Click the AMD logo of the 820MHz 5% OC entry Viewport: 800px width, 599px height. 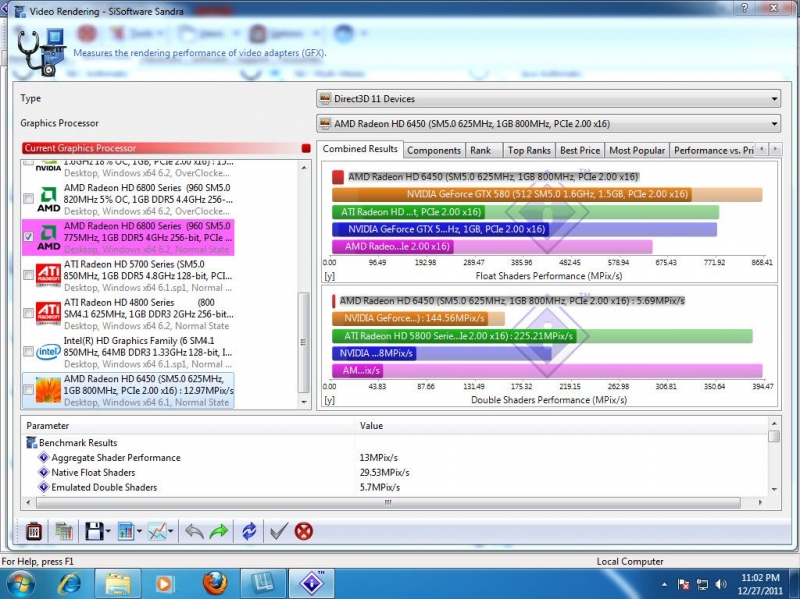click(48, 199)
